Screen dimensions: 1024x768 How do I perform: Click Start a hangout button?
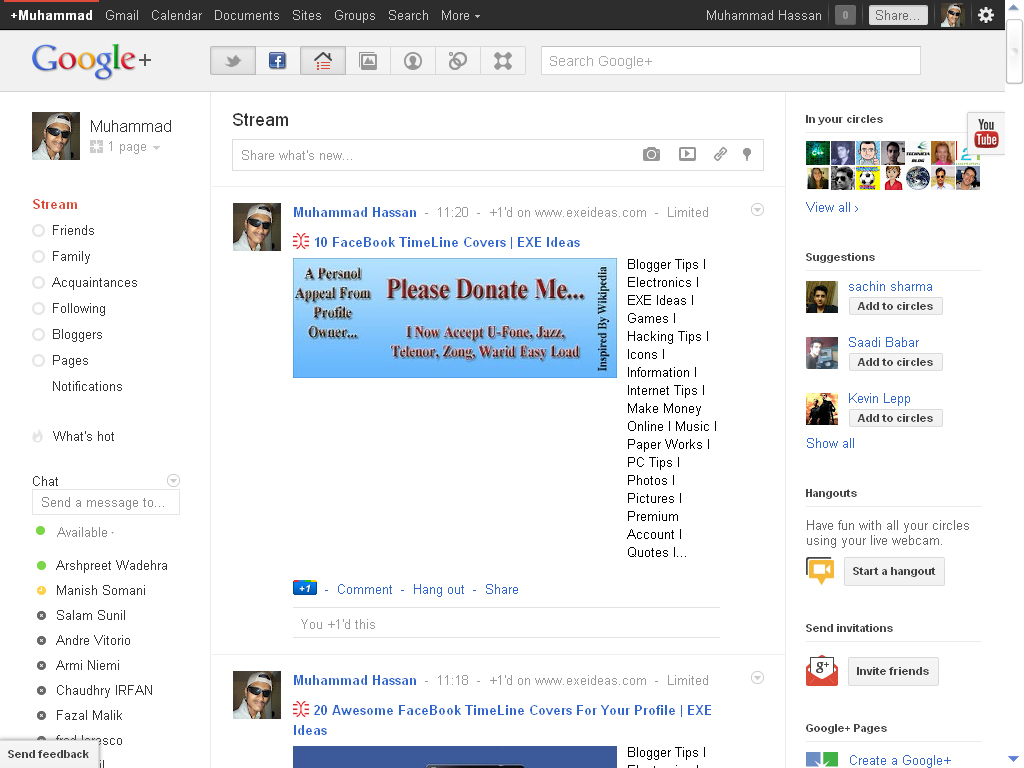pyautogui.click(x=894, y=571)
